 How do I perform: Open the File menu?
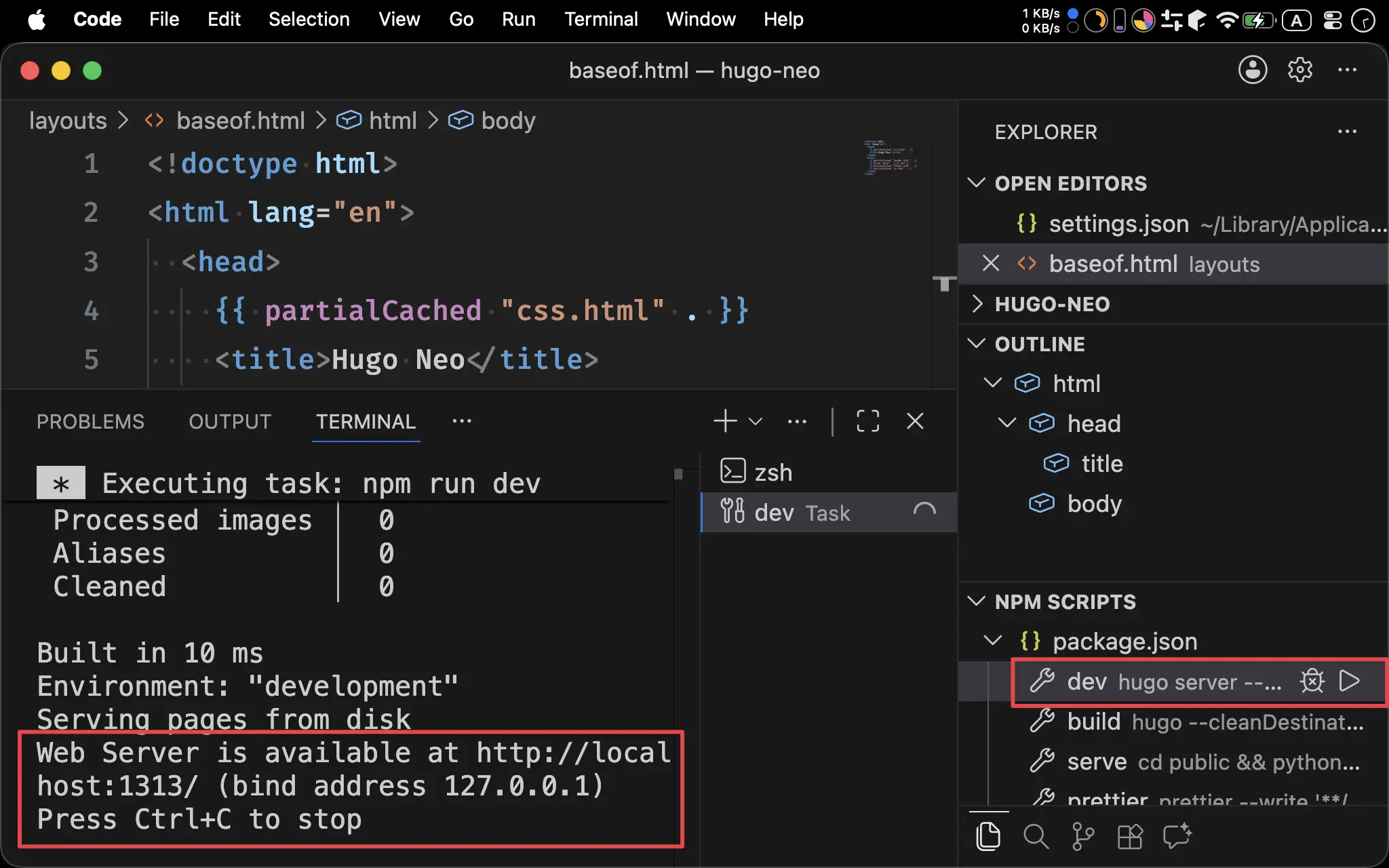[x=164, y=19]
